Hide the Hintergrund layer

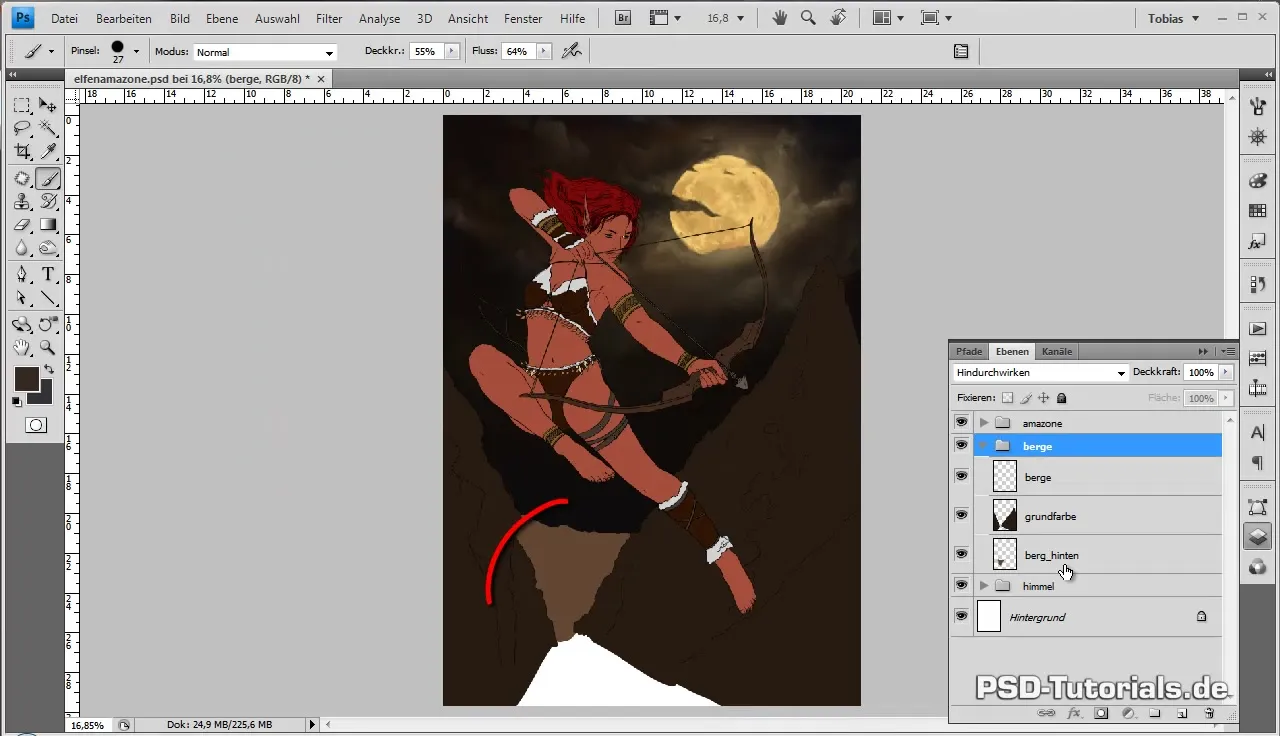point(961,616)
